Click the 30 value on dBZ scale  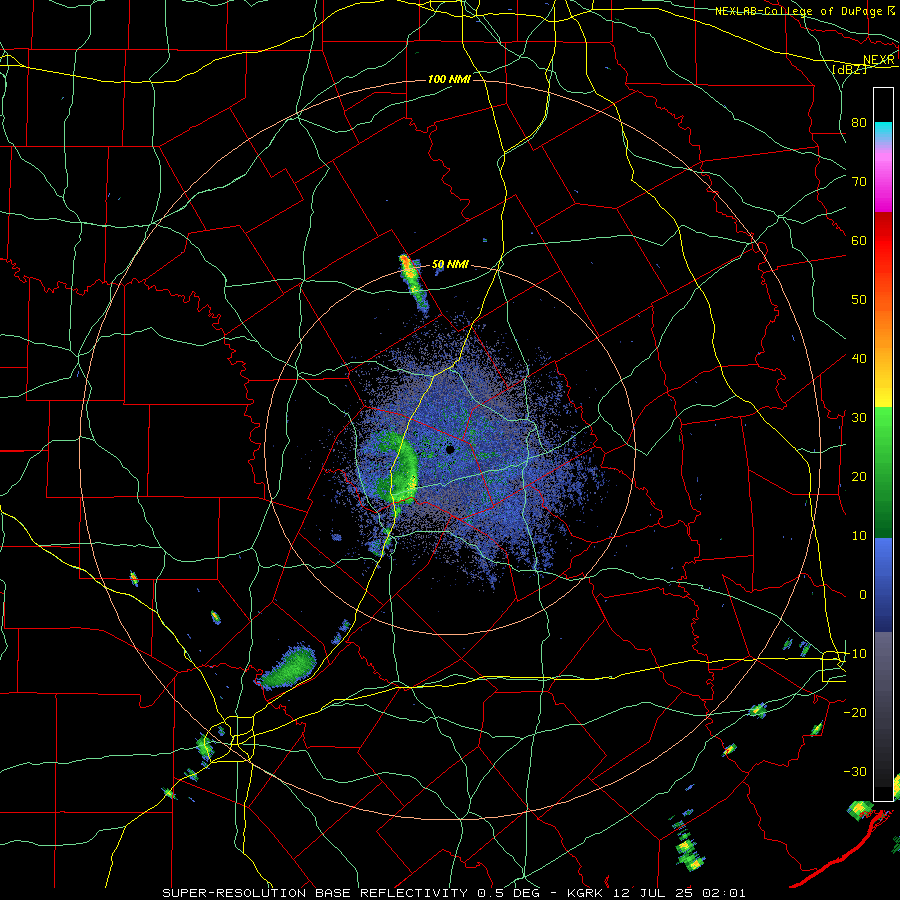pyautogui.click(x=859, y=417)
